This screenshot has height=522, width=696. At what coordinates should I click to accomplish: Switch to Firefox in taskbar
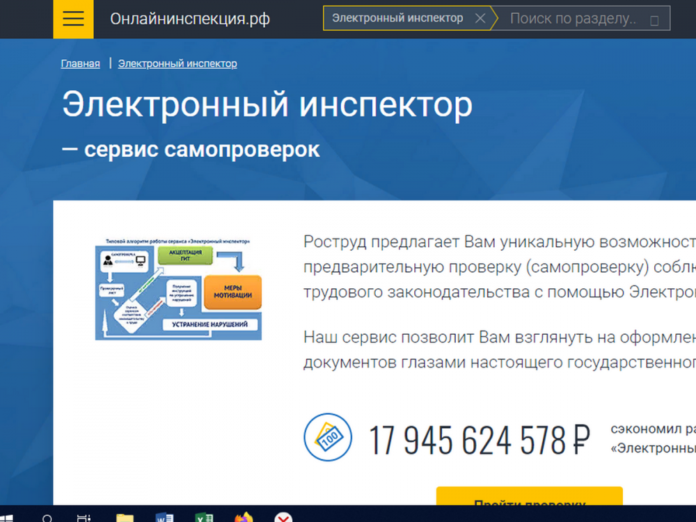(x=244, y=516)
